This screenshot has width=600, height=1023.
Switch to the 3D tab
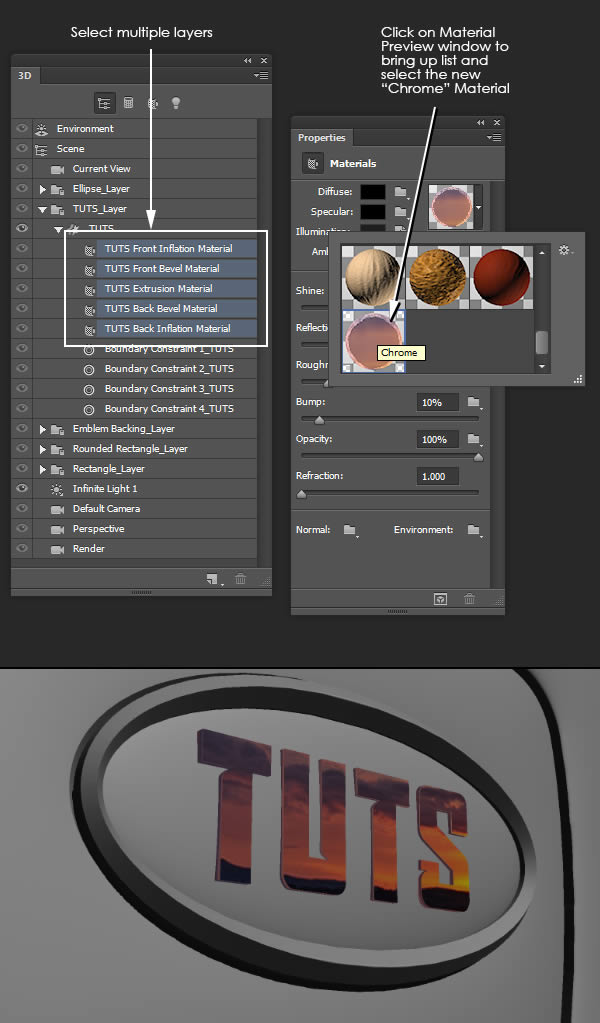25,76
